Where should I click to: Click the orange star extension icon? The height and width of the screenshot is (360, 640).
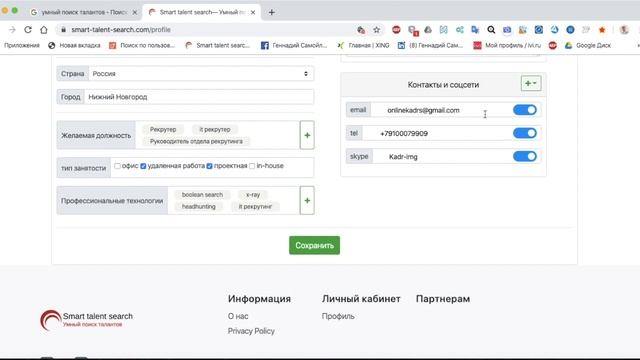tap(602, 29)
